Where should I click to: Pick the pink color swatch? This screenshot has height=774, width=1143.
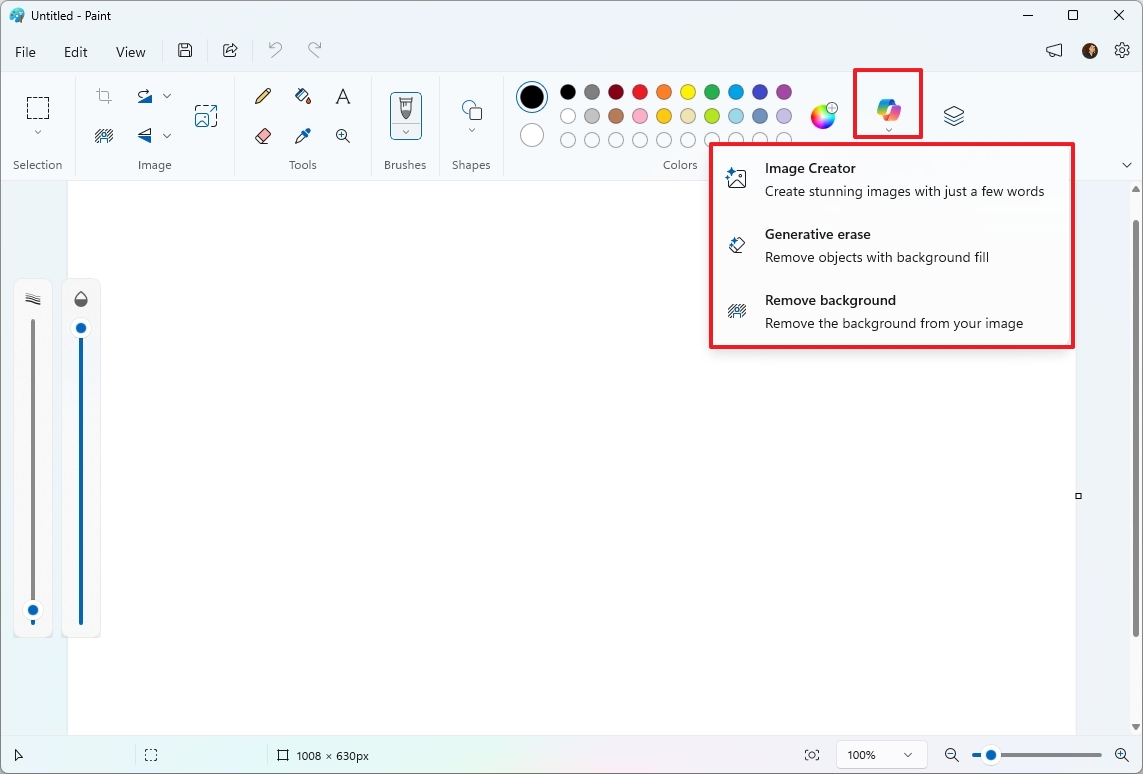[640, 116]
